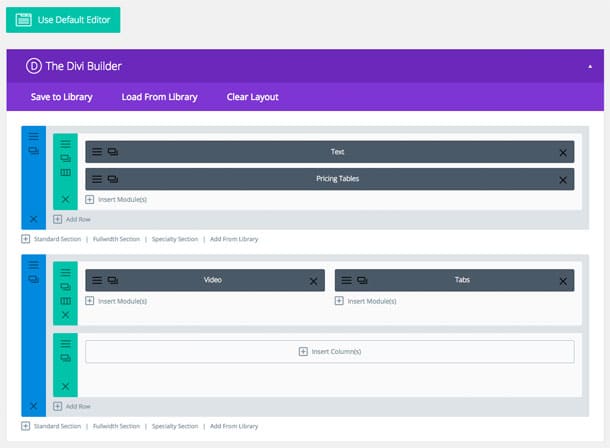Delete the second blue section
The height and width of the screenshot is (448, 610).
click(33, 406)
